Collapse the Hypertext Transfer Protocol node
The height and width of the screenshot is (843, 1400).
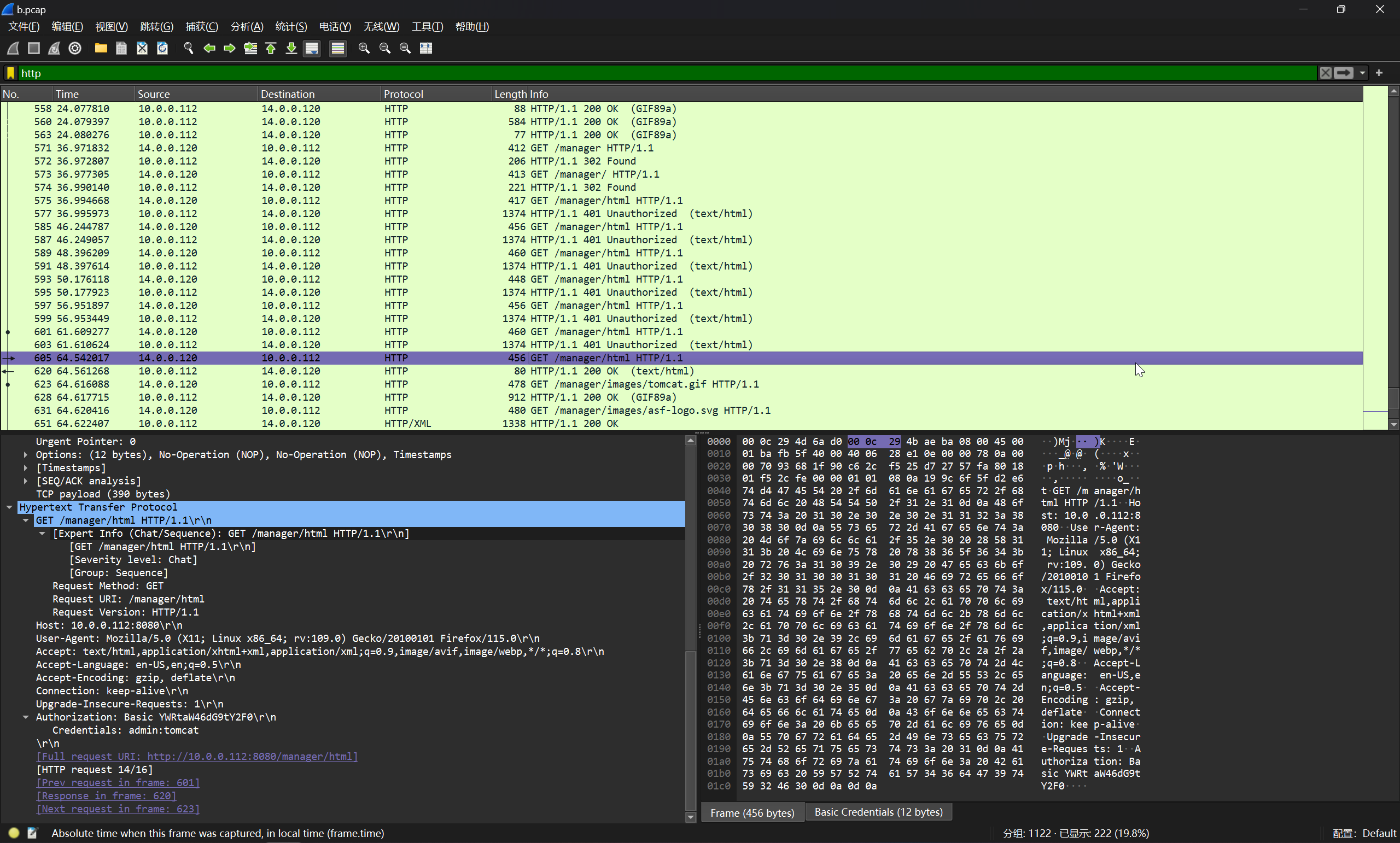(9, 507)
